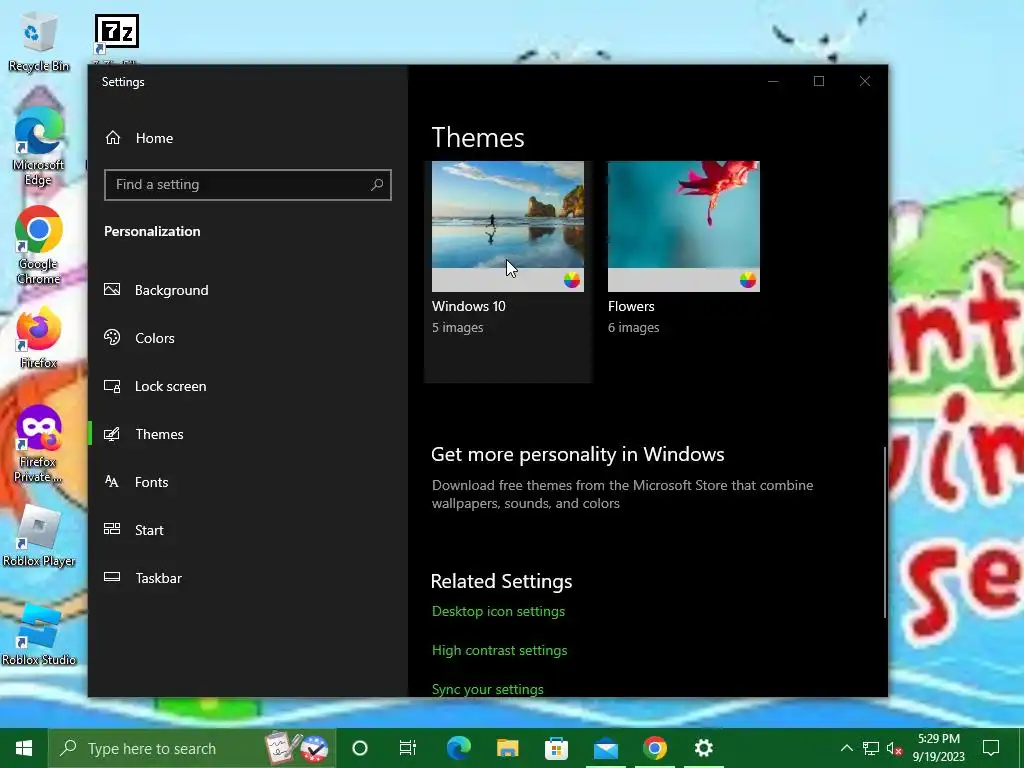Click the color wheel on Windows 10 theme

click(571, 280)
